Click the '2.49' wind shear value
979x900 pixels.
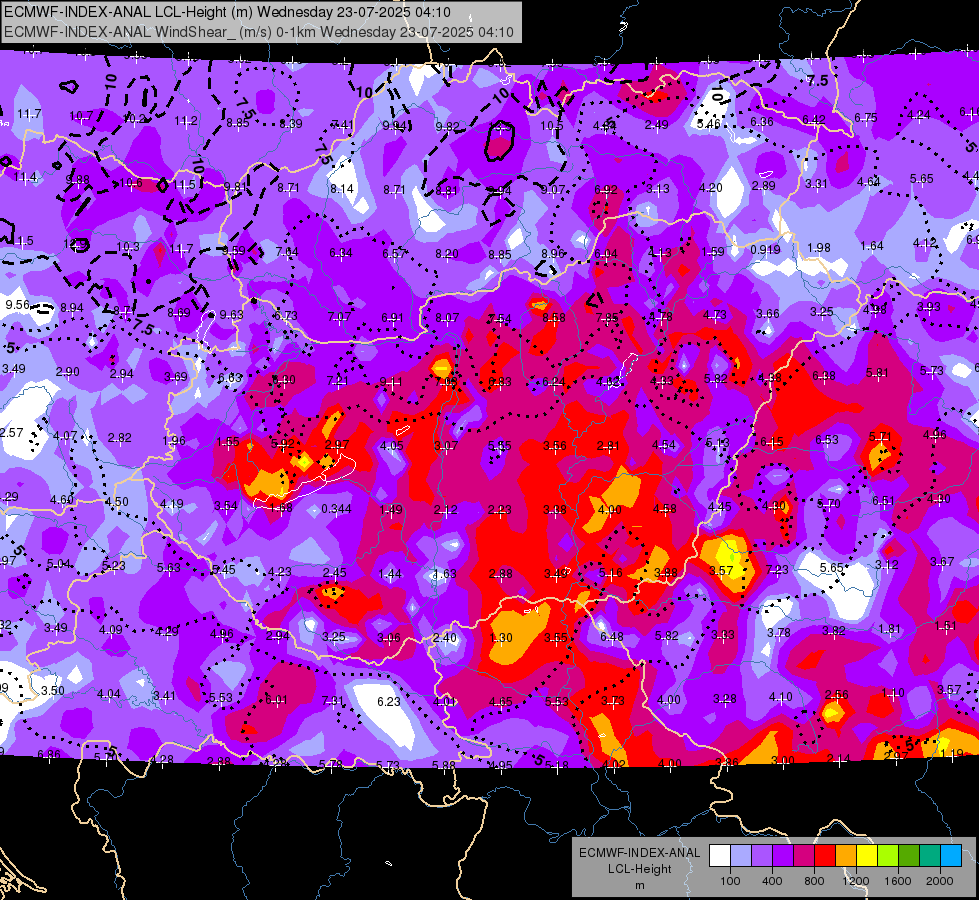tap(656, 125)
